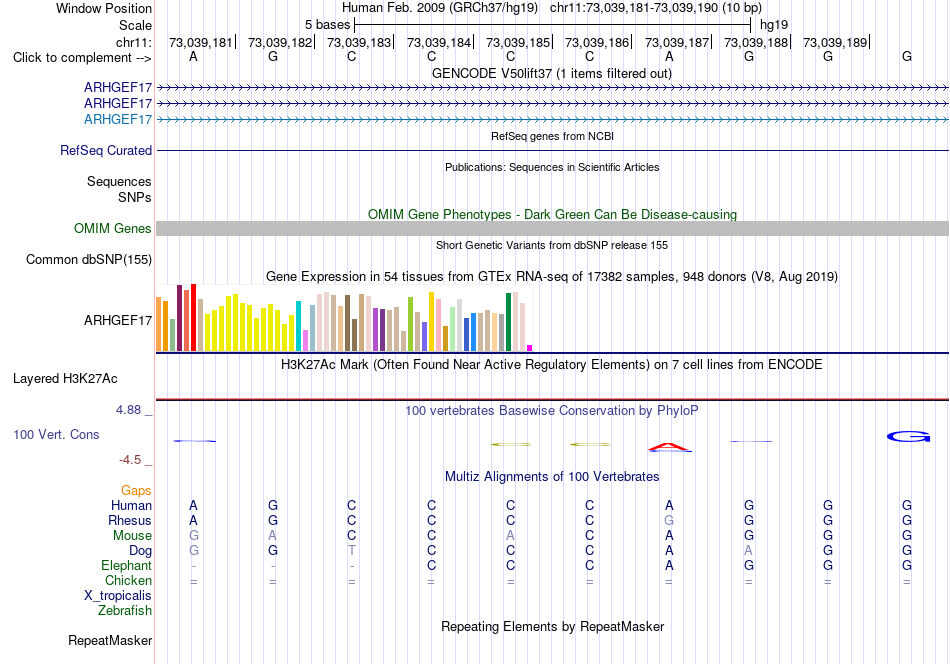Click the red A PhyloP conservation logo
Screen dimensions: 950x664
click(x=669, y=448)
